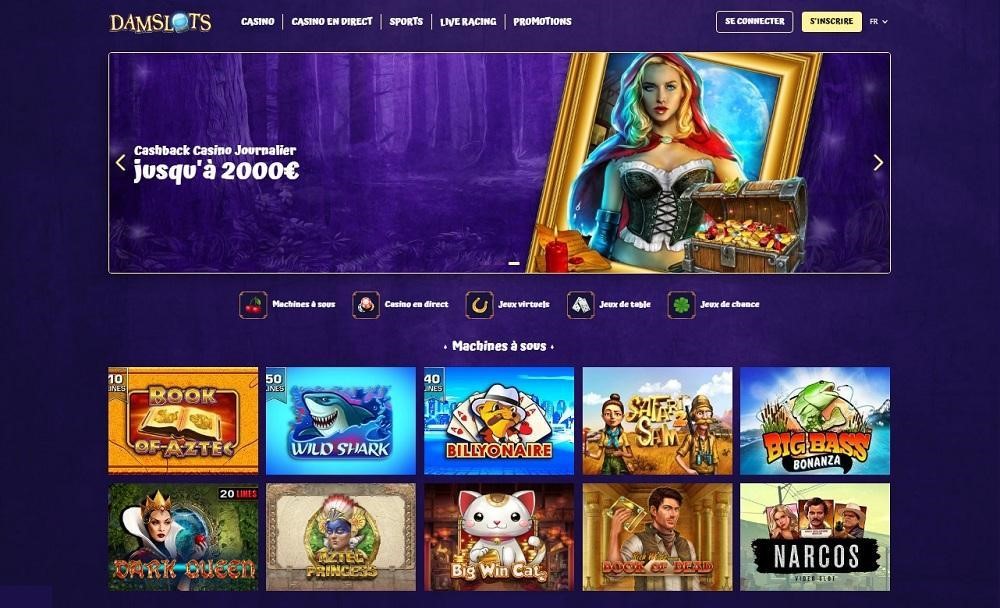This screenshot has height=608, width=1000.
Task: Go to the Promotions menu item
Action: coord(542,22)
